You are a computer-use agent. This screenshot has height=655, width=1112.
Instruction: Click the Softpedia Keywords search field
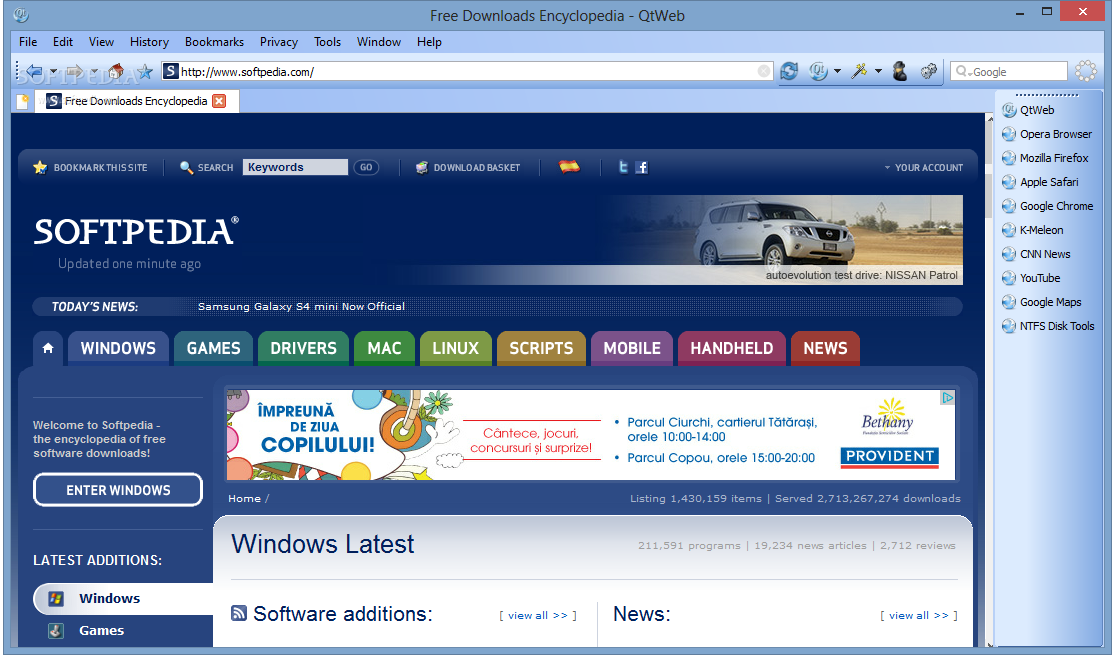295,167
